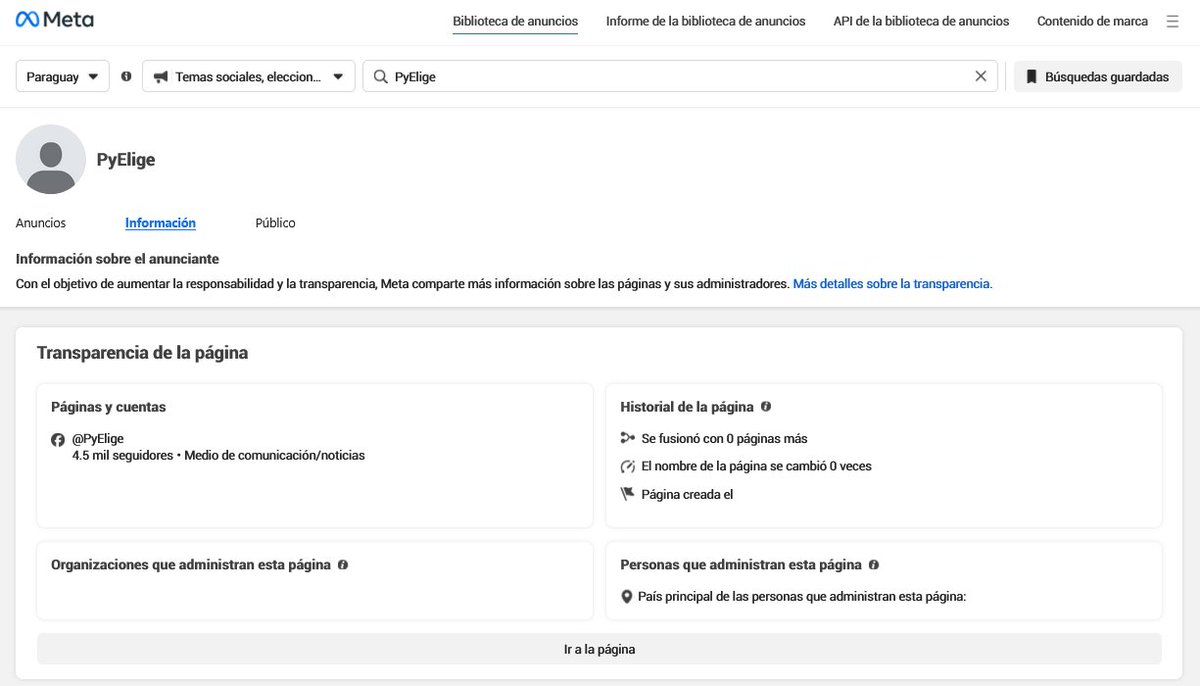The width and height of the screenshot is (1200, 686).
Task: Click the megaphone icon in category selector
Action: click(160, 76)
